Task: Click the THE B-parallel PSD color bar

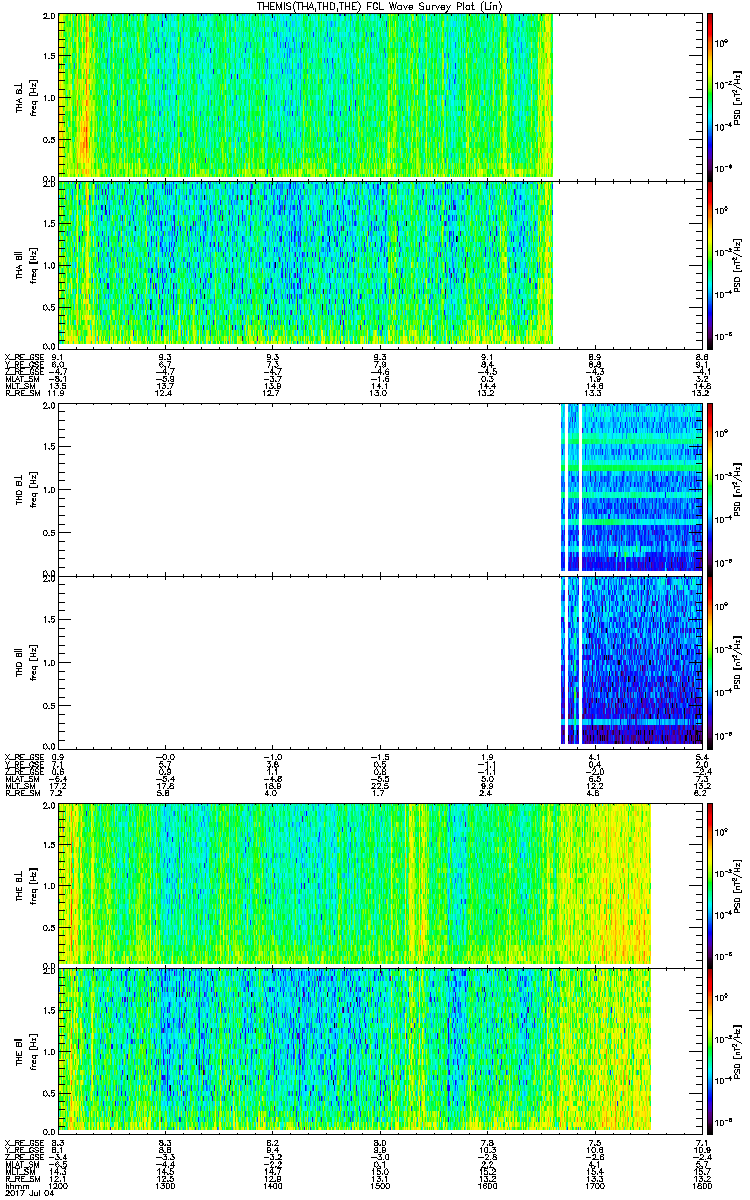Action: tap(711, 1051)
